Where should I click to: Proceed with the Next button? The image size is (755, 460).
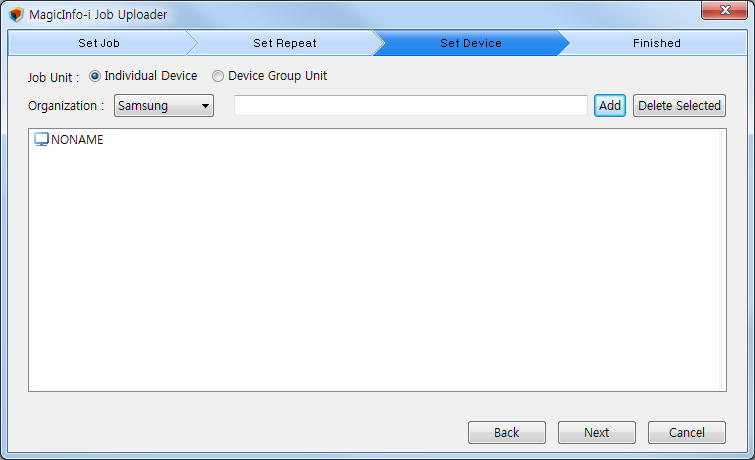[x=597, y=433]
